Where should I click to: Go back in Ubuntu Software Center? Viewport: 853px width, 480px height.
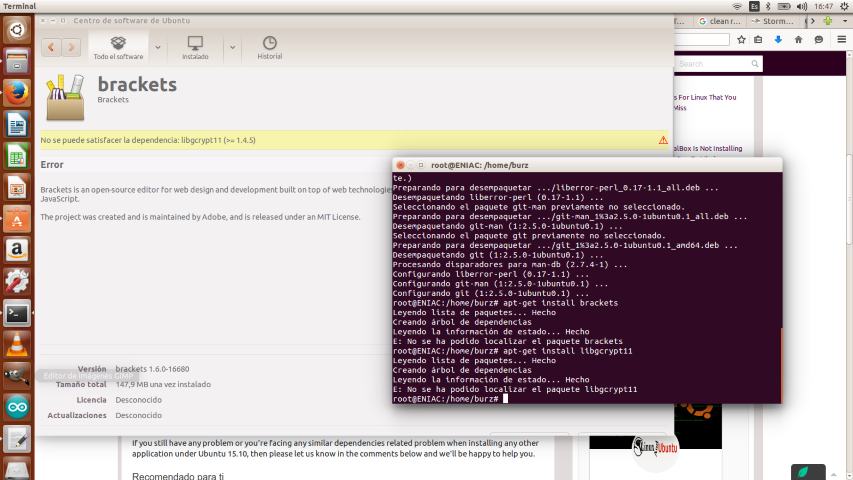click(51, 47)
